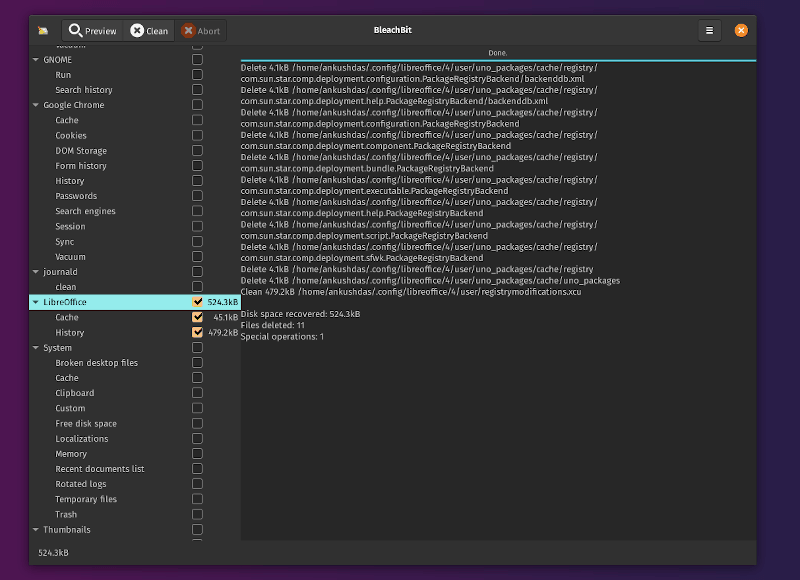Image resolution: width=800 pixels, height=580 pixels.
Task: Select Sync under Google Chrome
Action: click(64, 242)
